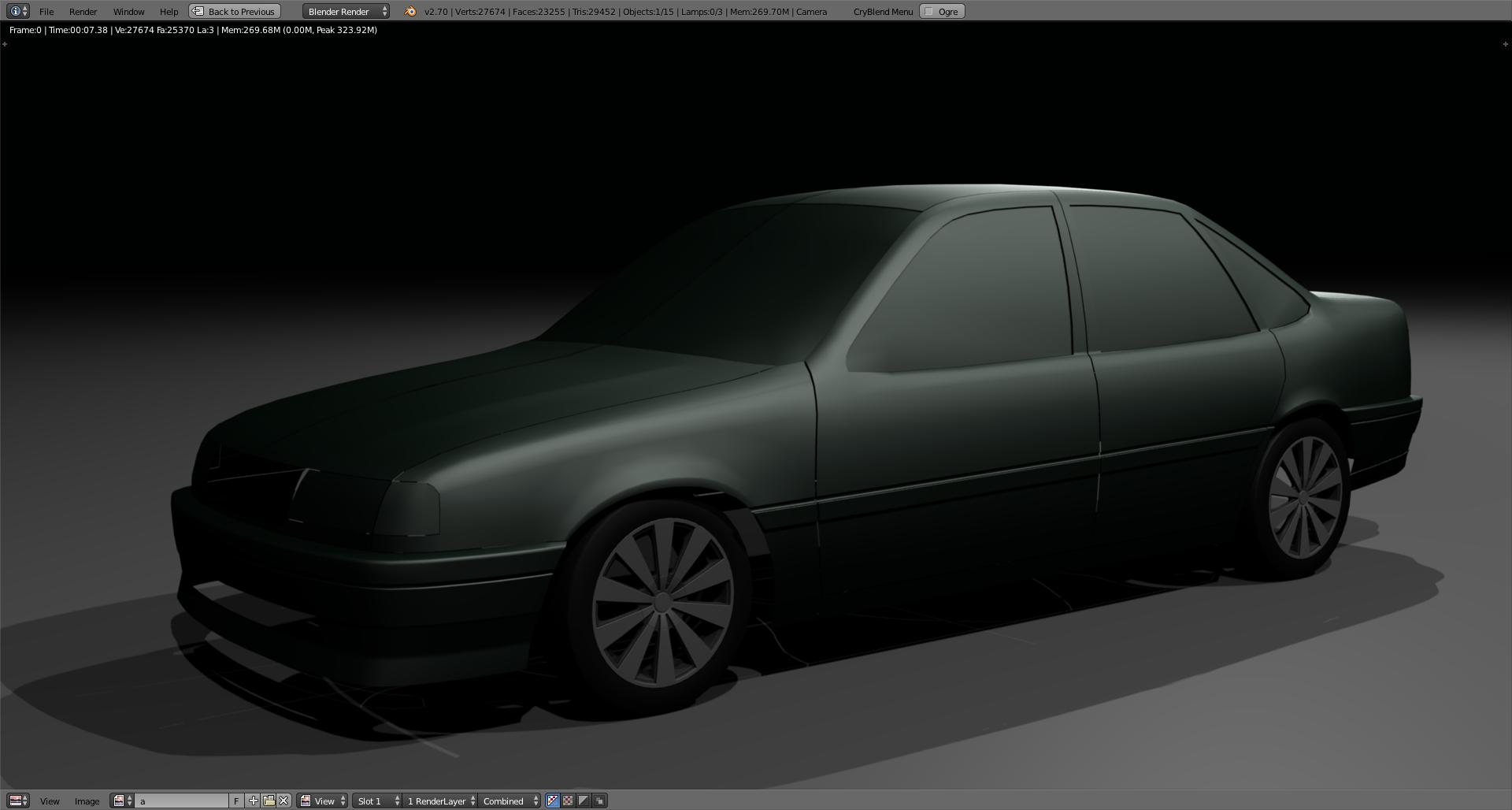Click the render stats text line
The width and height of the screenshot is (1512, 810).
coord(193,30)
